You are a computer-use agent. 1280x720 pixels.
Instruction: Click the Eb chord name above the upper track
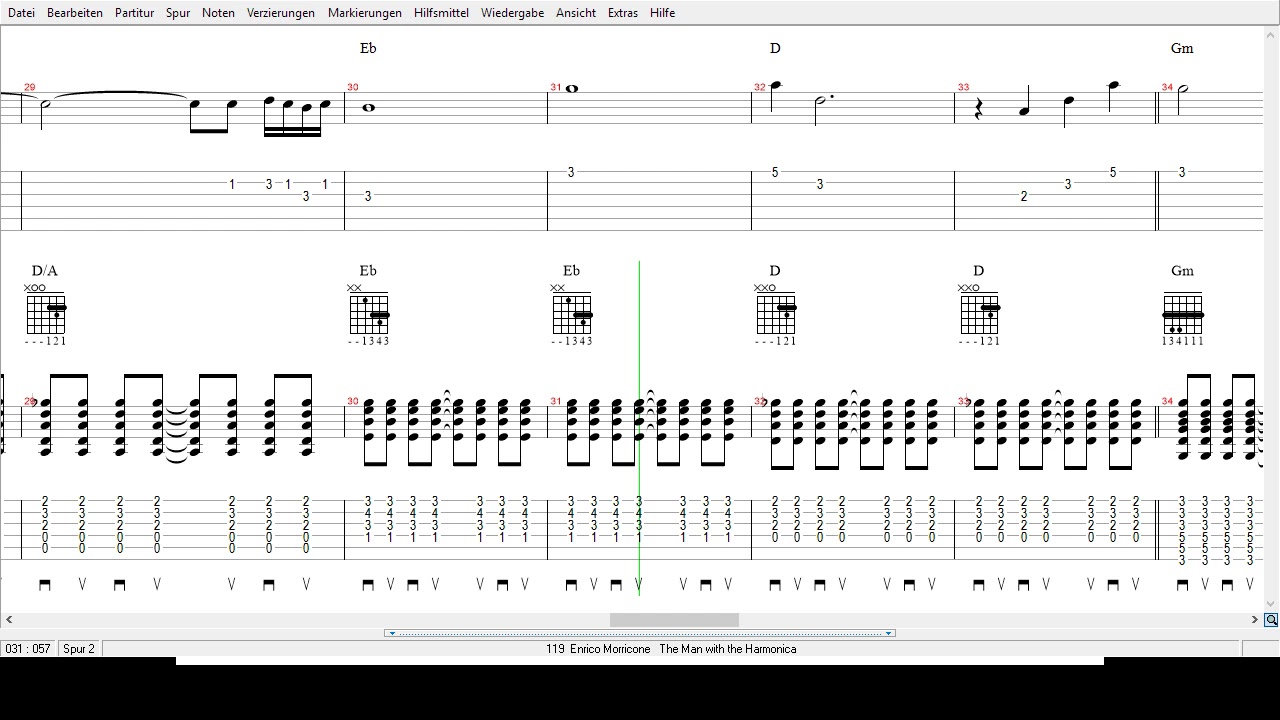[x=368, y=48]
